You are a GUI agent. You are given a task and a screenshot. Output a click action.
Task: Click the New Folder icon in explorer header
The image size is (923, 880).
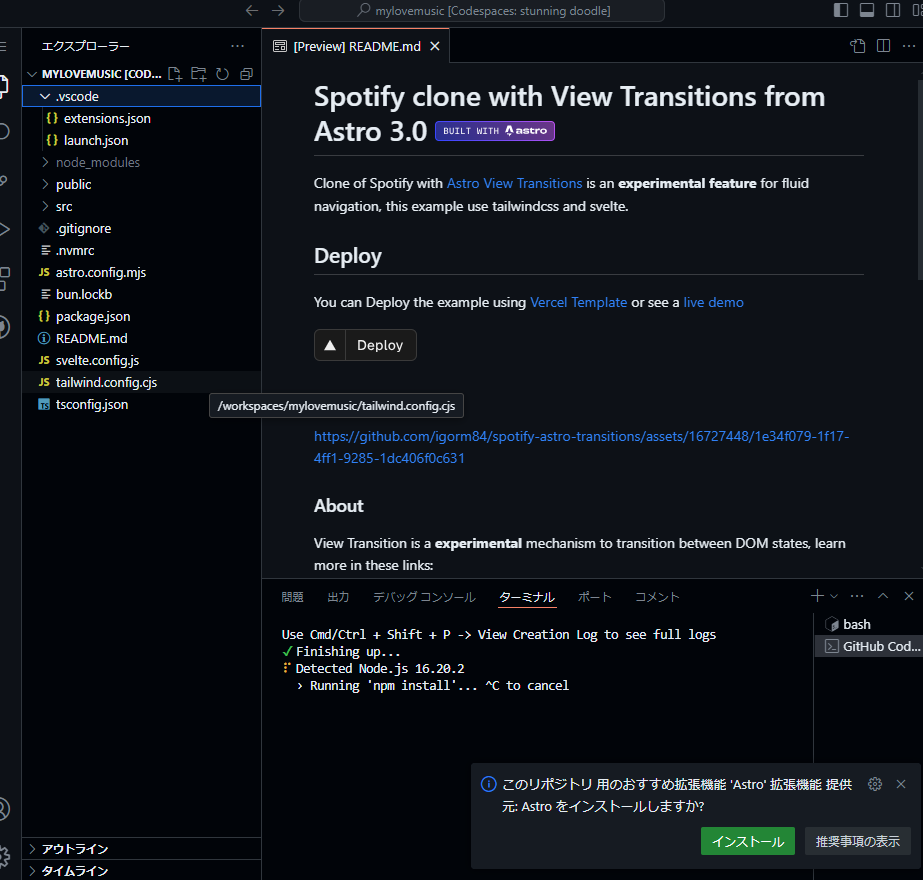point(198,74)
